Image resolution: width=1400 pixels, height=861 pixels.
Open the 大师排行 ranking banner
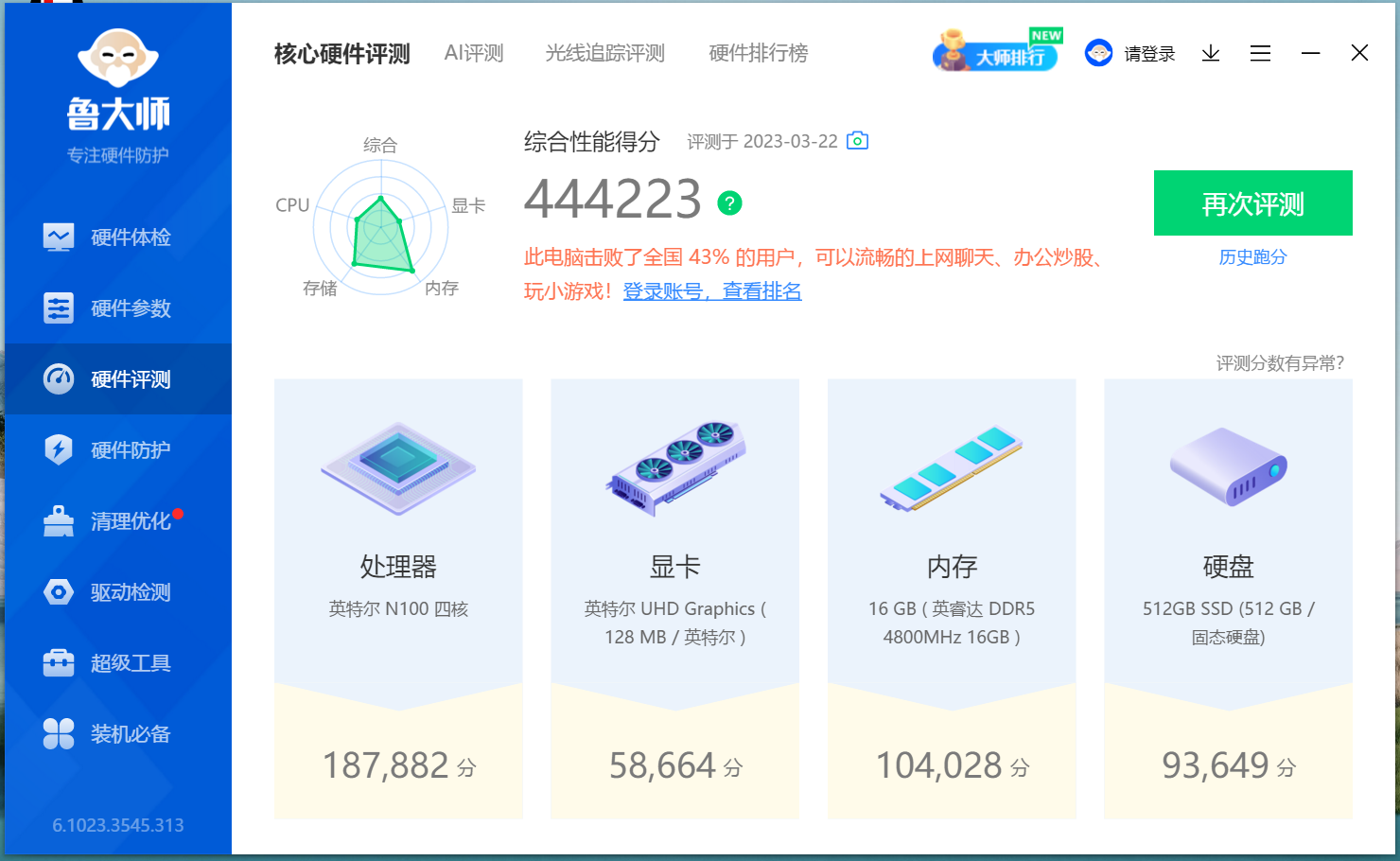(x=997, y=50)
